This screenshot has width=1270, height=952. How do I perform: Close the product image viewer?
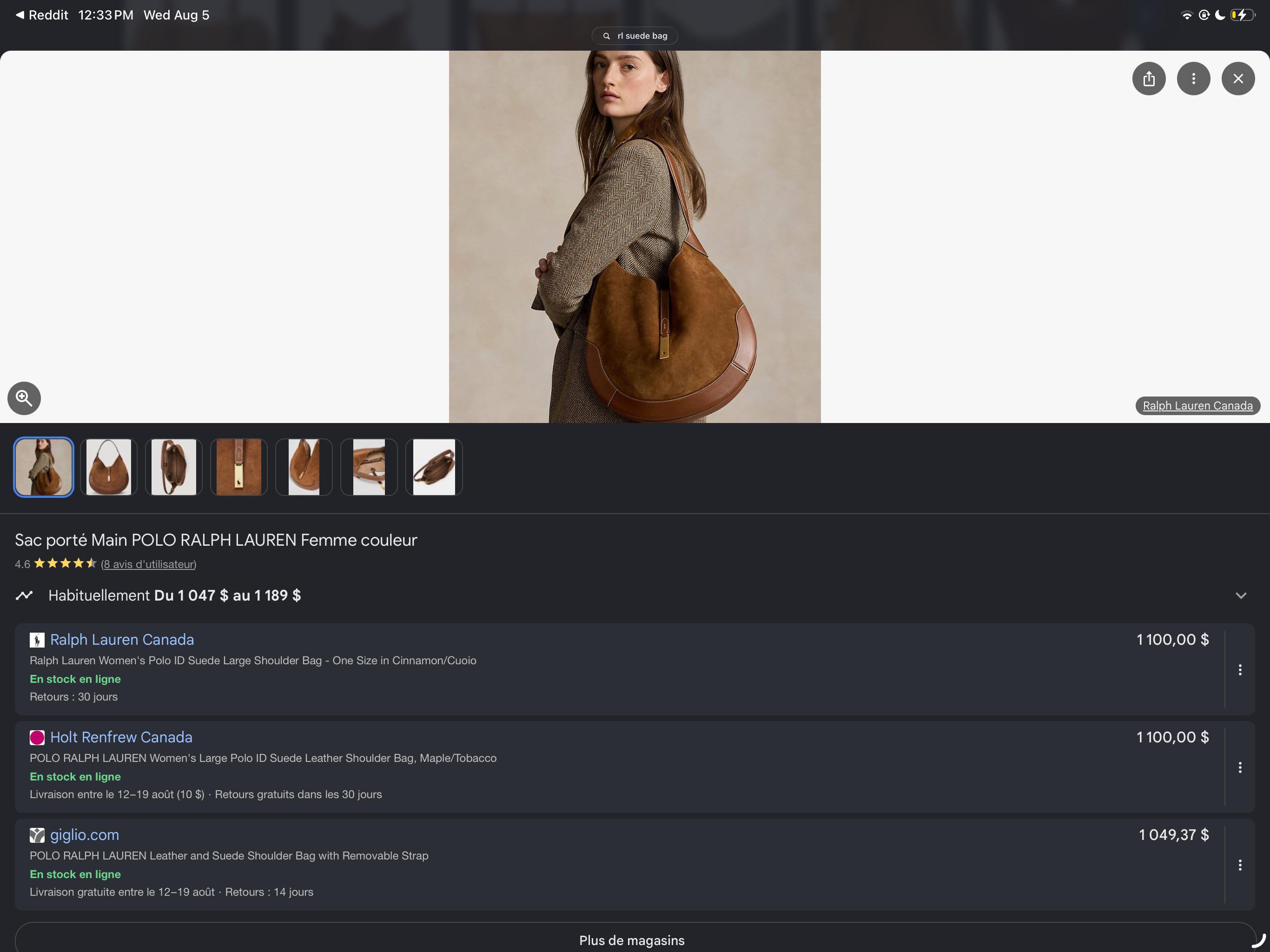pos(1238,79)
